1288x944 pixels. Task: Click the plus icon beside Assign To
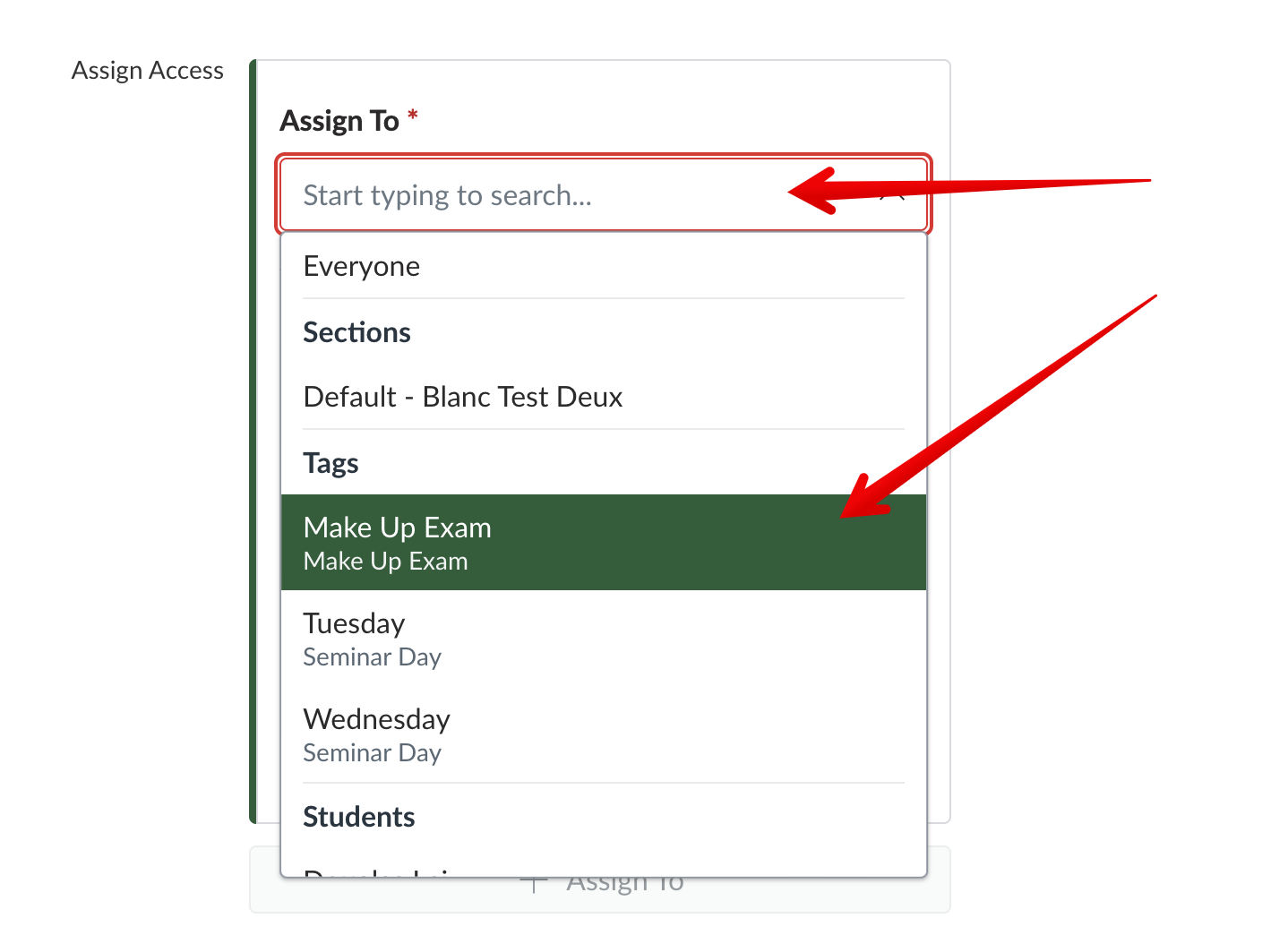coord(534,884)
